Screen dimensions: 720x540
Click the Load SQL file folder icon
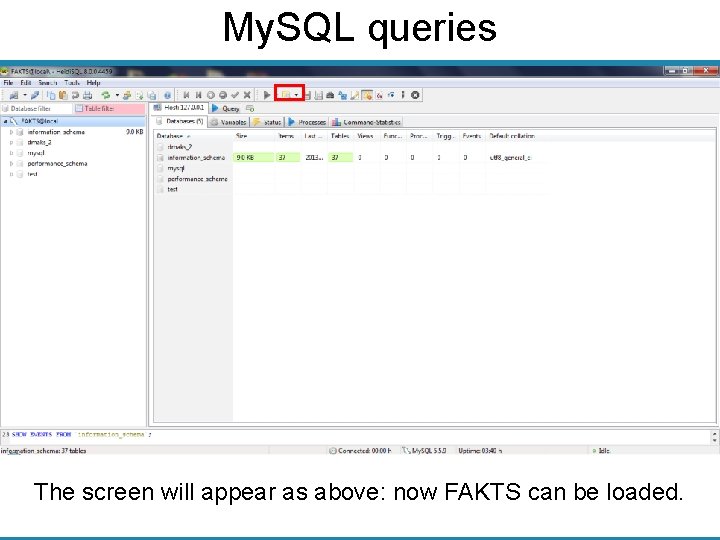pyautogui.click(x=286, y=95)
